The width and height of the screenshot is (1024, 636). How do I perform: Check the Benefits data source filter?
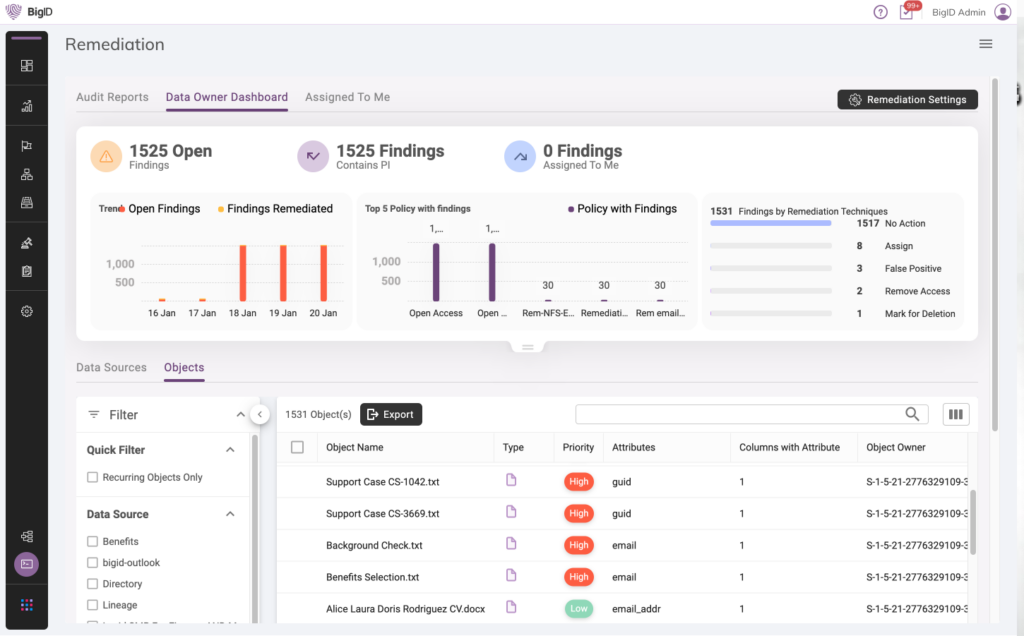pyautogui.click(x=93, y=542)
